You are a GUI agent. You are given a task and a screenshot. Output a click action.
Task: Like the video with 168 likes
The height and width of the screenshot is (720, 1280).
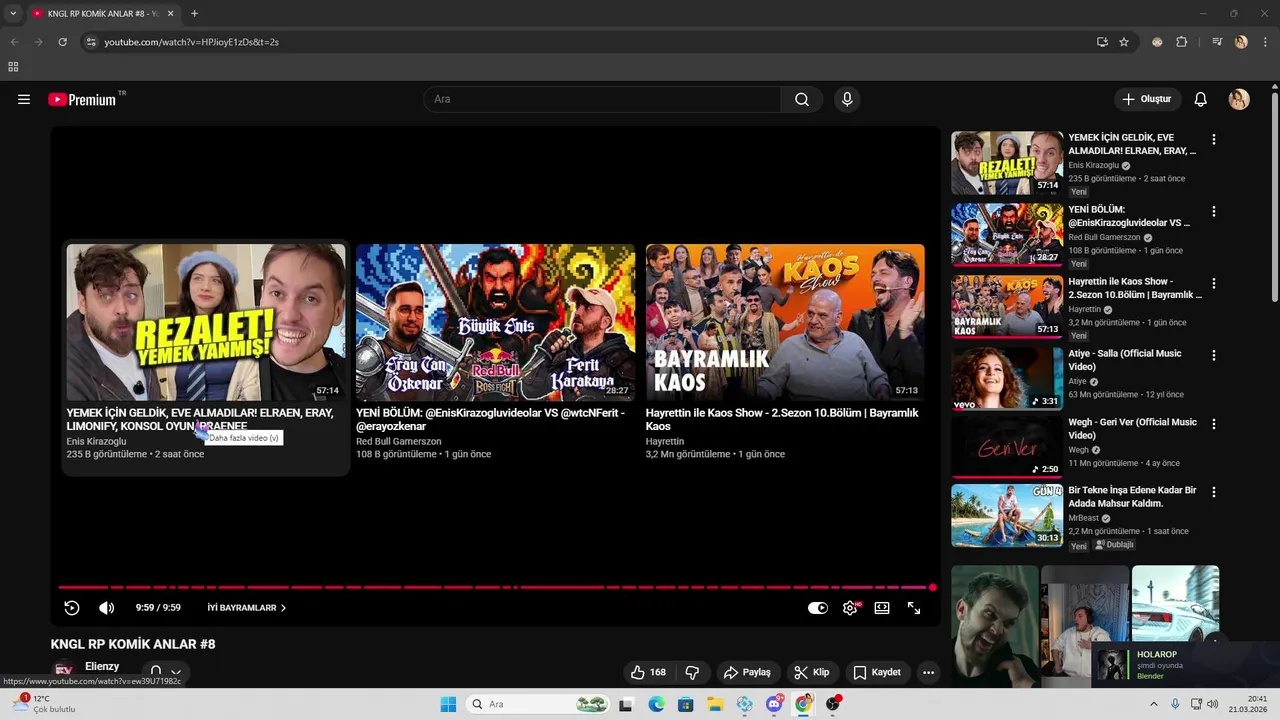647,672
